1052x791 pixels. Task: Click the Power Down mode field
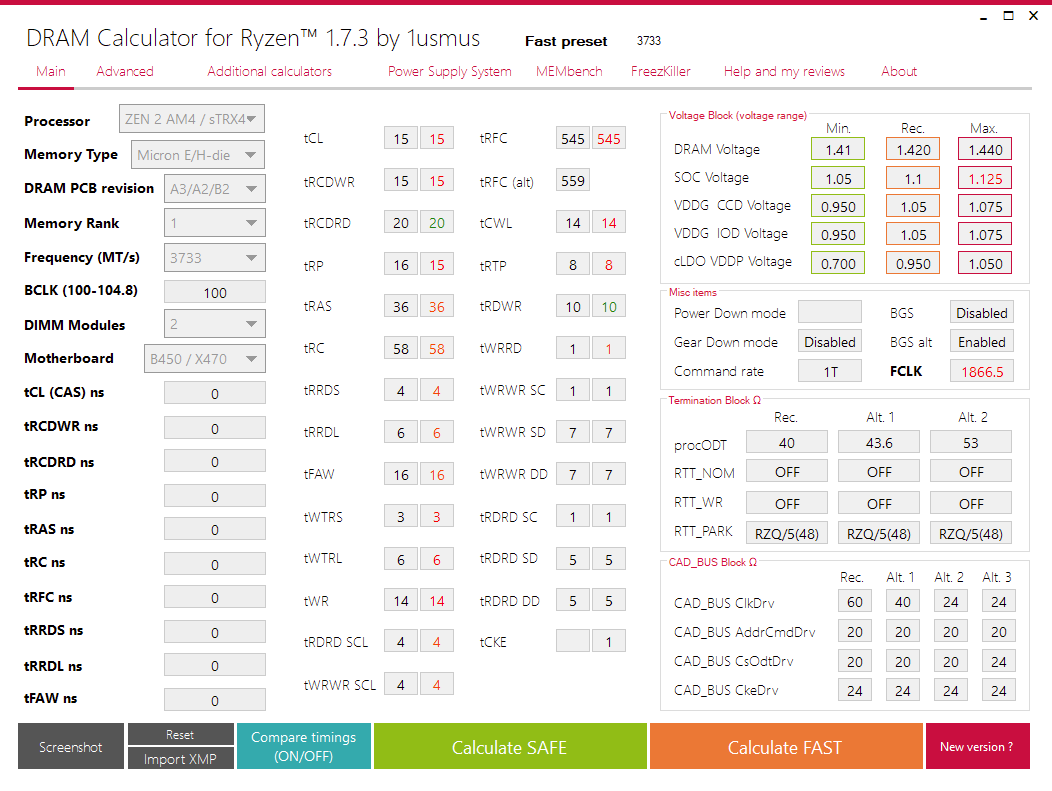(x=830, y=313)
